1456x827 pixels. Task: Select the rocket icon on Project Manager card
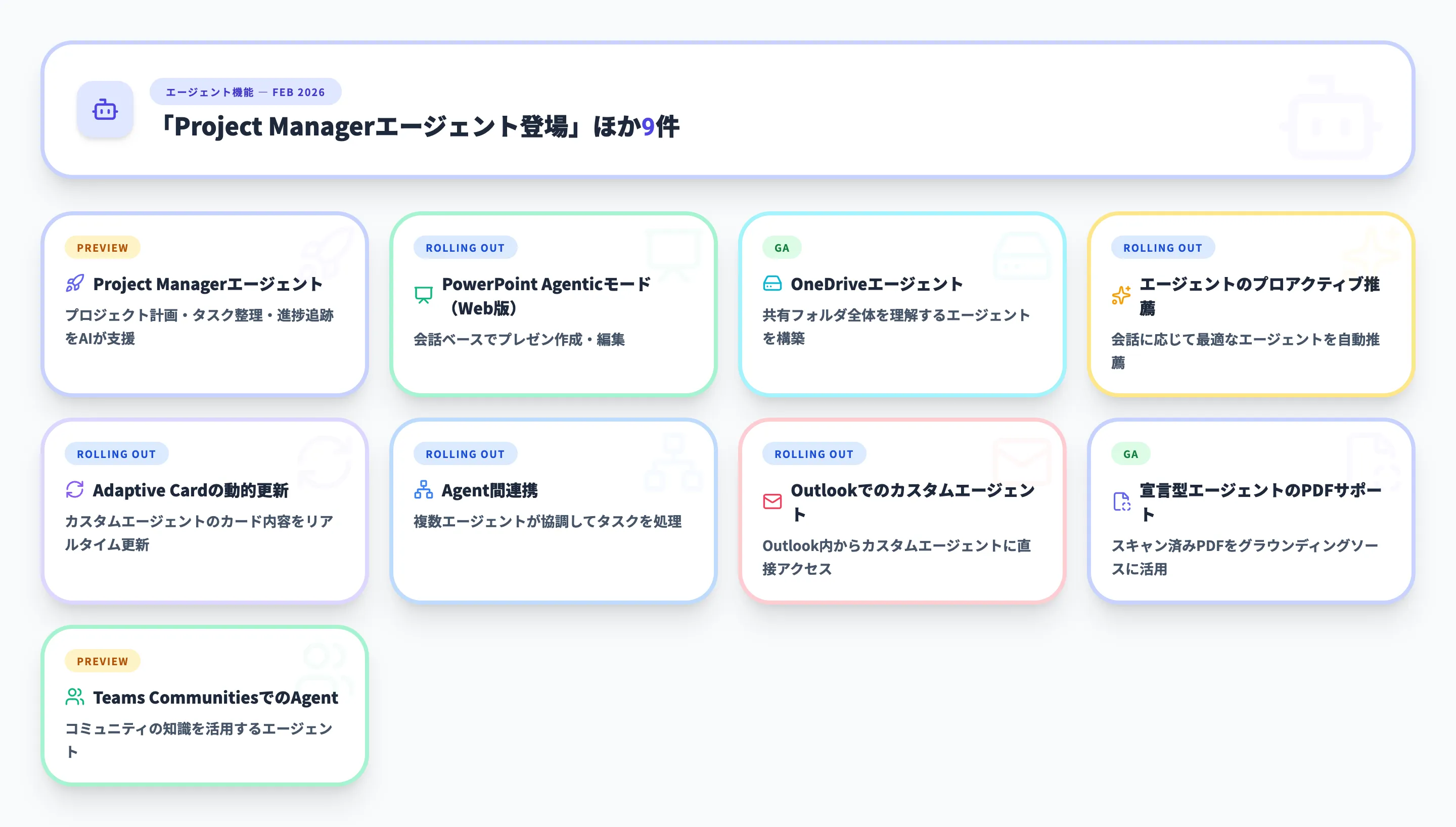pos(74,283)
